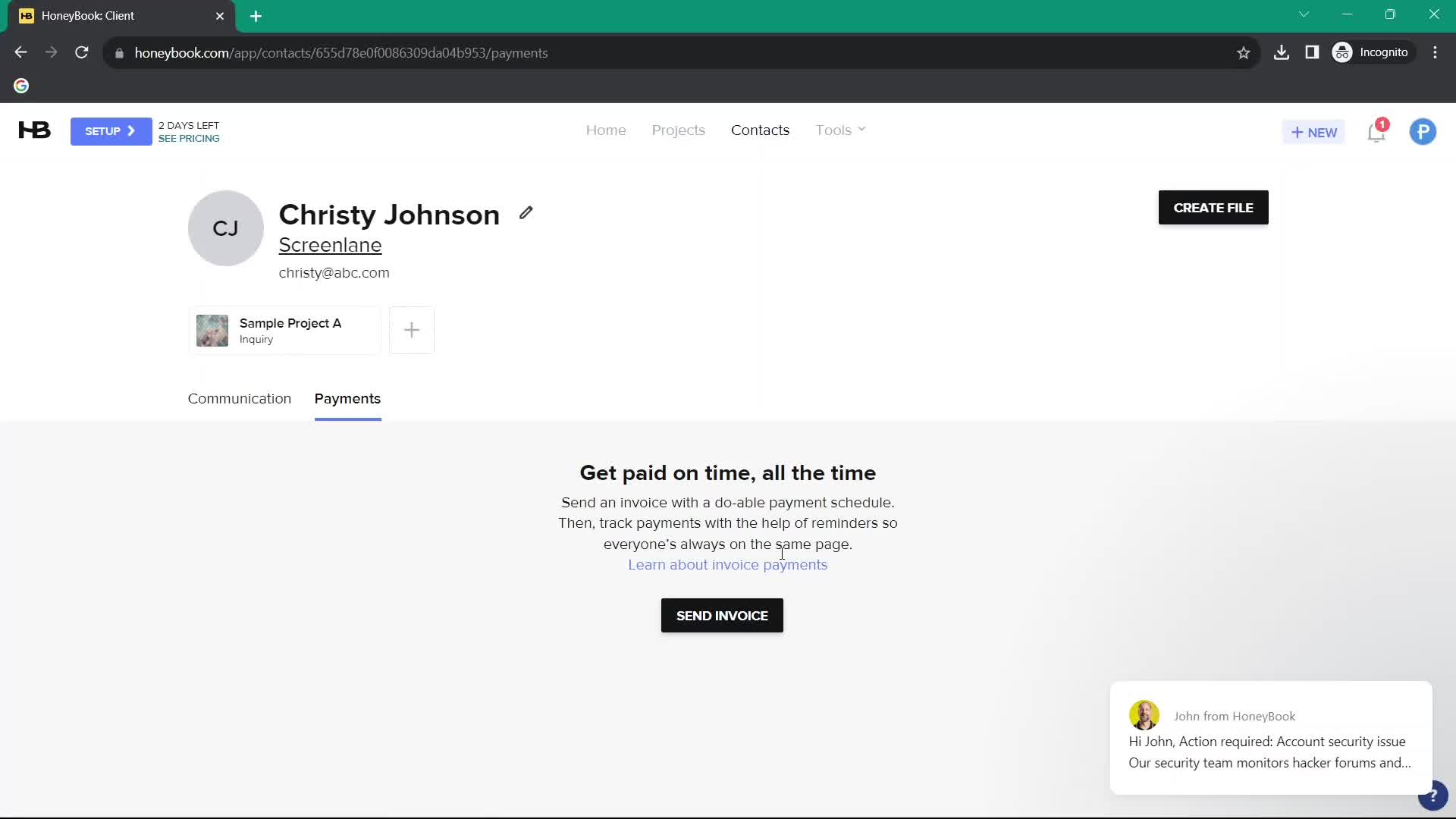Open the Screenlane company link
The image size is (1456, 819).
[330, 245]
